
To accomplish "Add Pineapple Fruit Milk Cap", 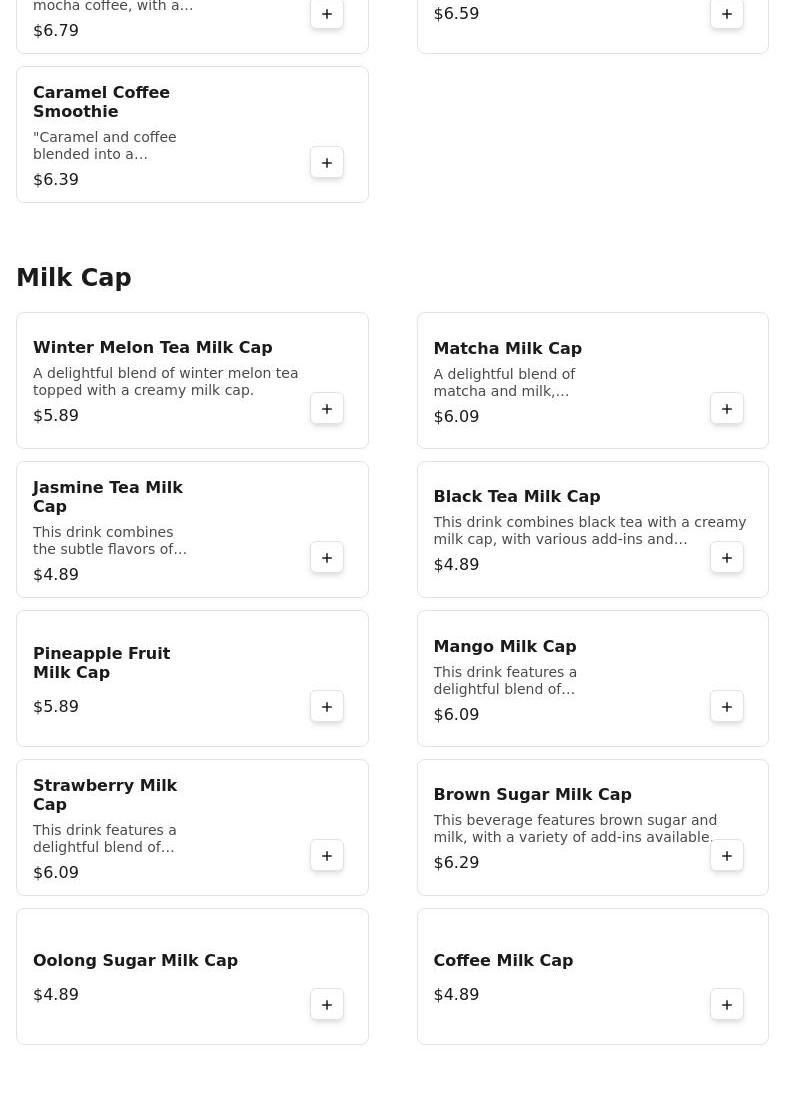I will [x=326, y=707].
